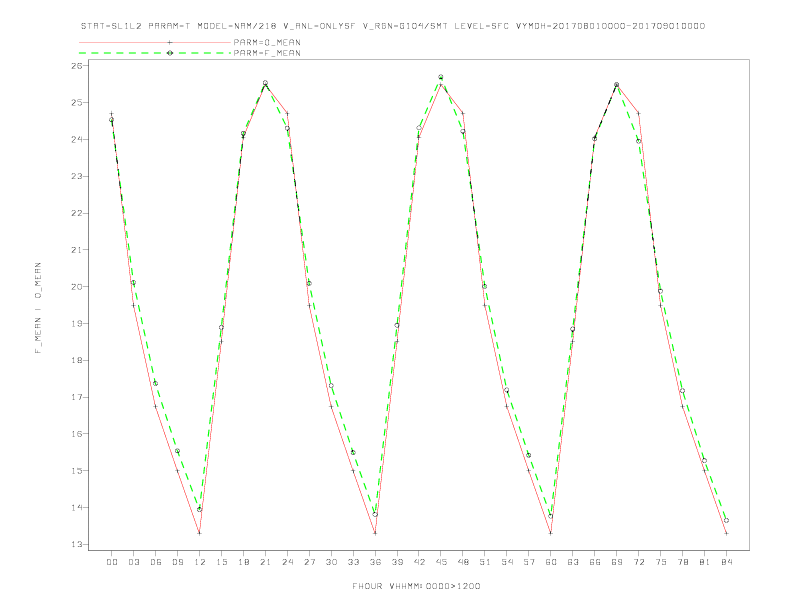Click y-axis tick label 19
This screenshot has width=792, height=612.
click(x=76, y=323)
